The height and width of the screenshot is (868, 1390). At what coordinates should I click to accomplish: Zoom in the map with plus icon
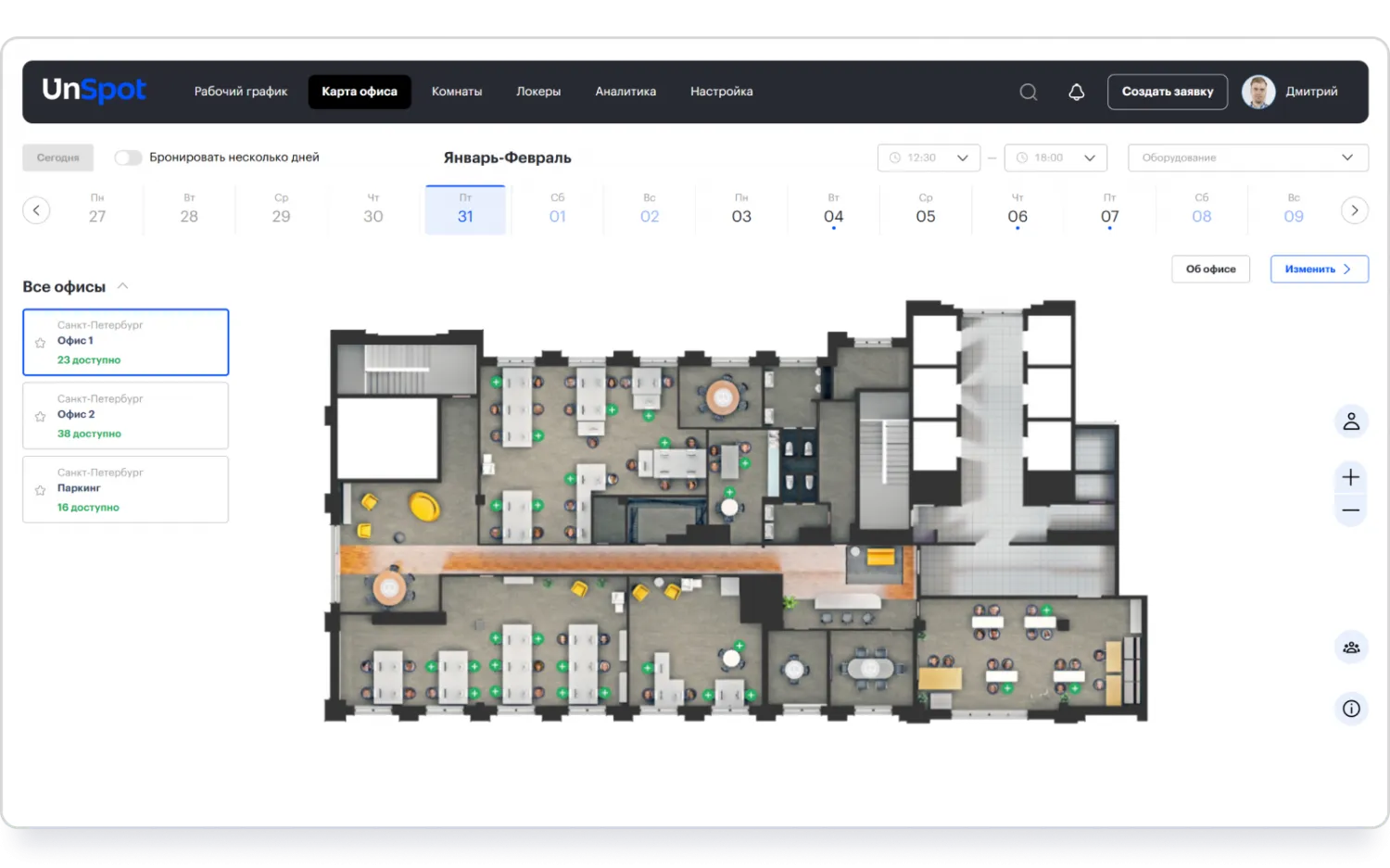[1351, 477]
